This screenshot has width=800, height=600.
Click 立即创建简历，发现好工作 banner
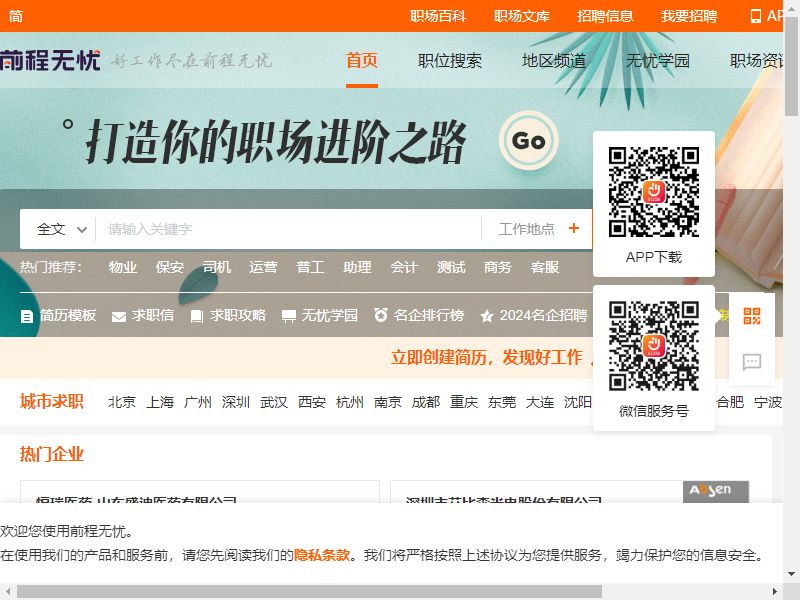pos(486,357)
